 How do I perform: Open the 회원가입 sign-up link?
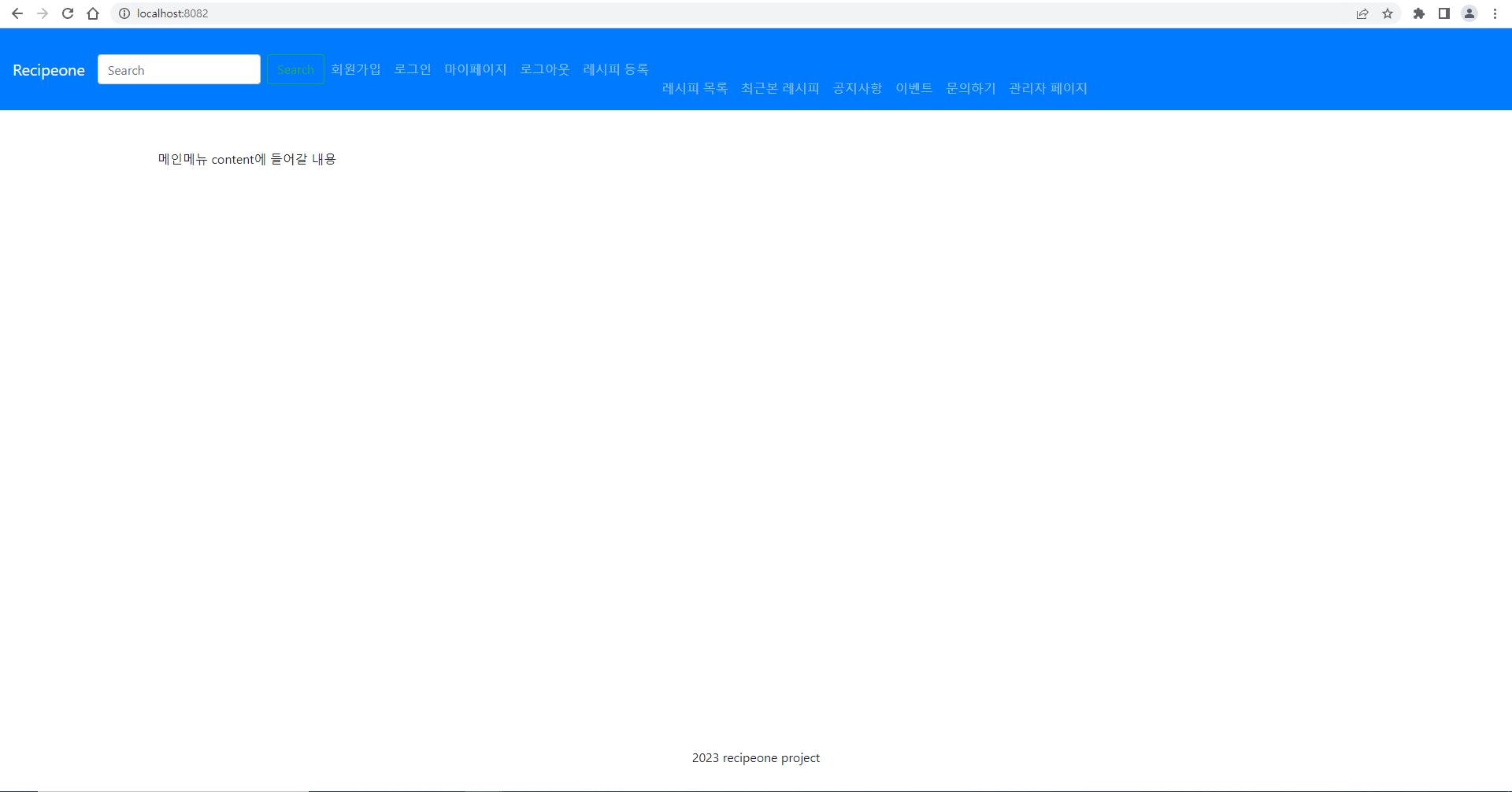click(356, 69)
